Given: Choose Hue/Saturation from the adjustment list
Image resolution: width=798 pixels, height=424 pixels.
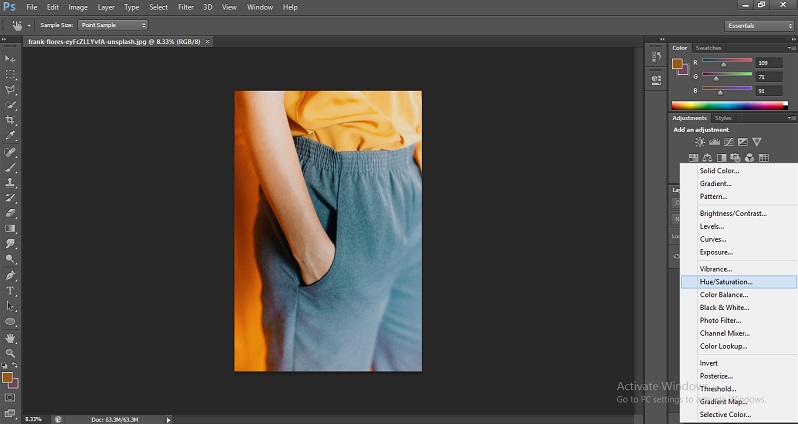Looking at the screenshot, I should (x=726, y=282).
